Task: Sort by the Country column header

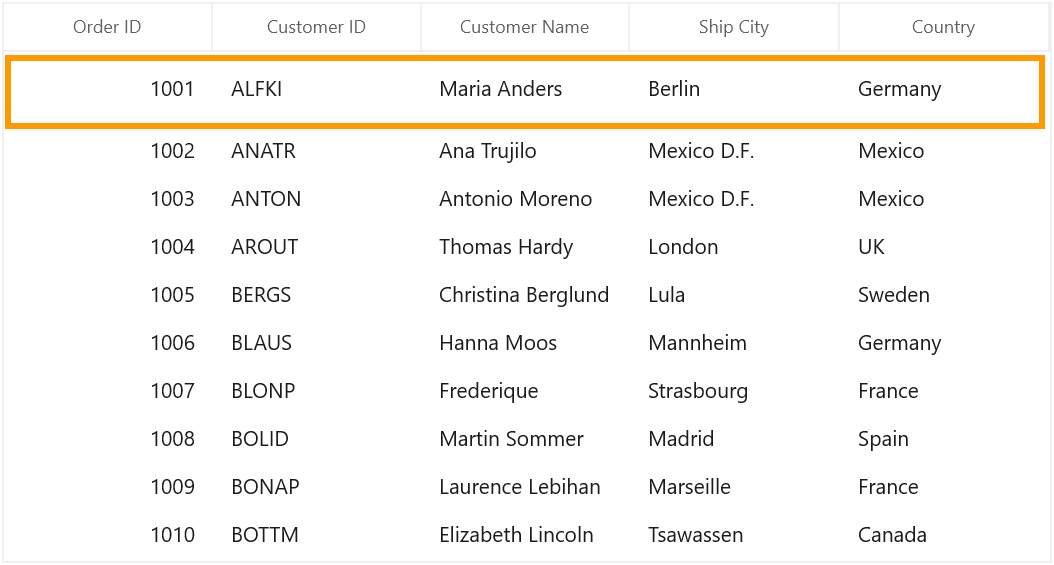Action: [943, 27]
